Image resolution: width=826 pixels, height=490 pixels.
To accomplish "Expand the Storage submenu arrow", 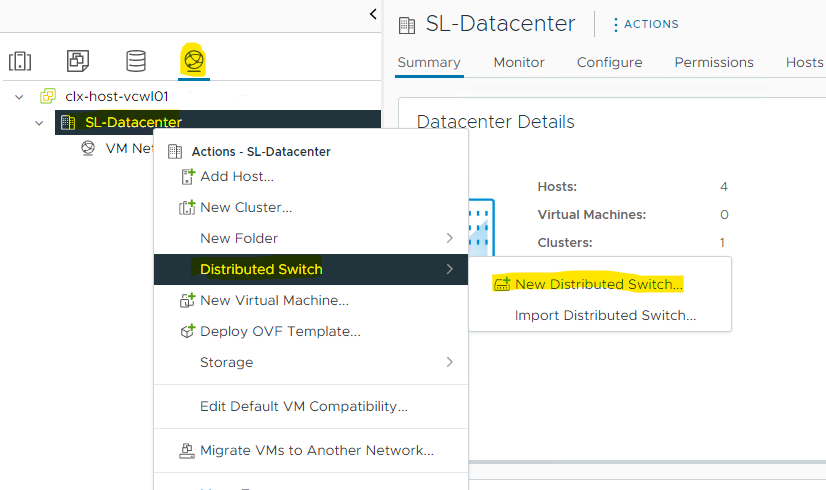I will (x=449, y=362).
